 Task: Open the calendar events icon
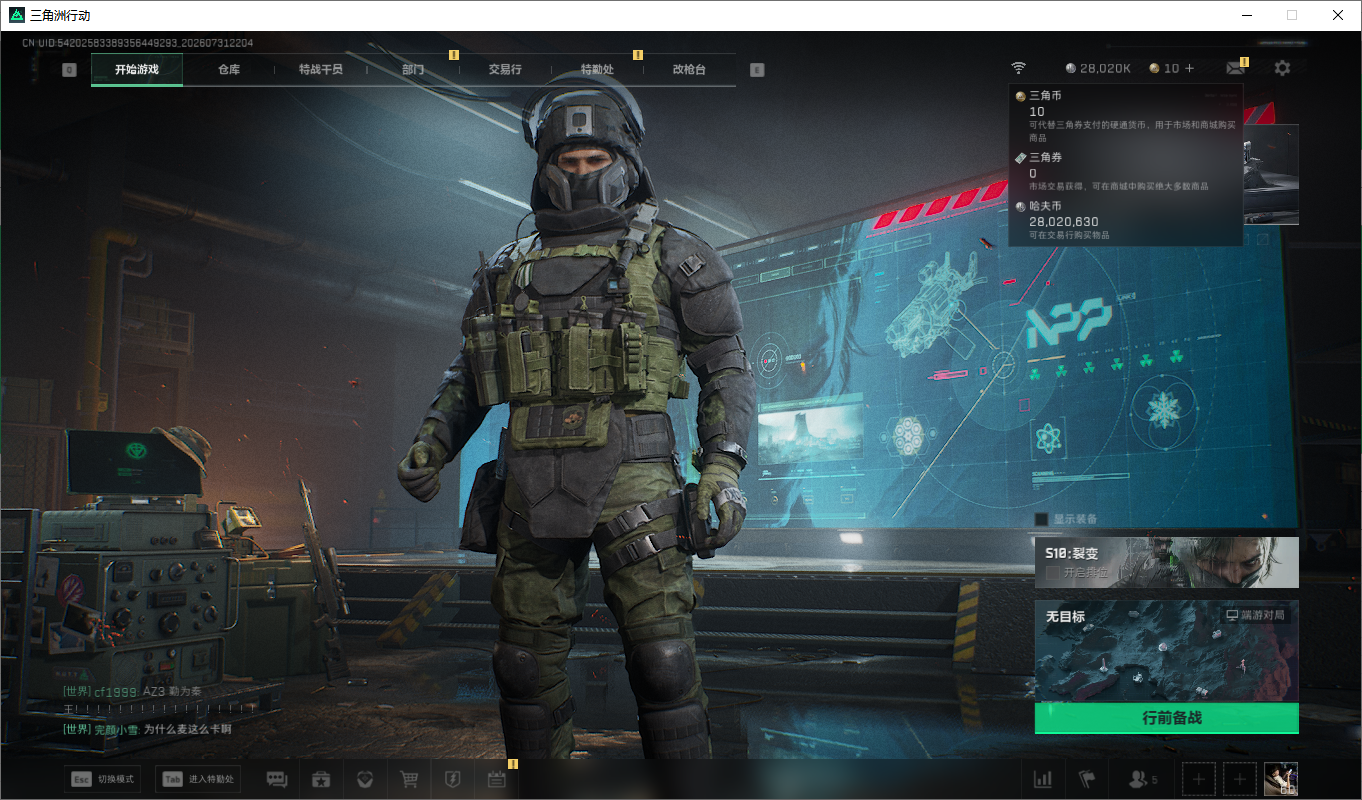(x=497, y=779)
